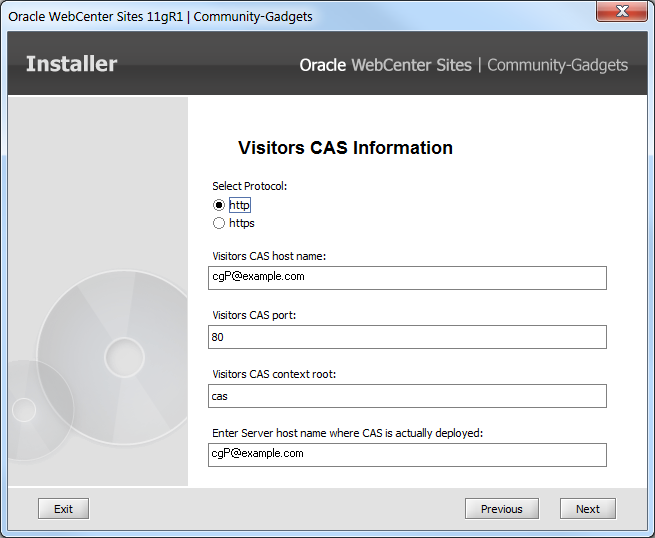Click the CAS deployed server host name field
Image resolution: width=655 pixels, height=538 pixels.
click(407, 455)
